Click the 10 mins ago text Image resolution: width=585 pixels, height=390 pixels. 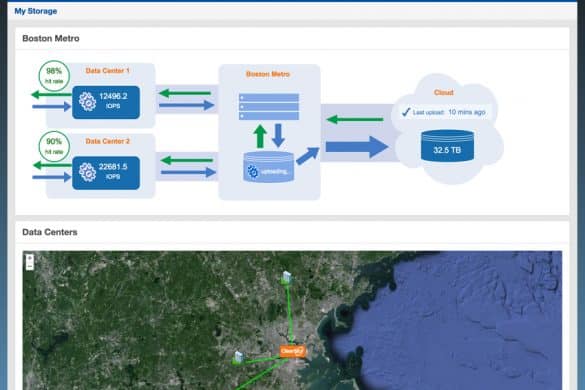tap(467, 112)
